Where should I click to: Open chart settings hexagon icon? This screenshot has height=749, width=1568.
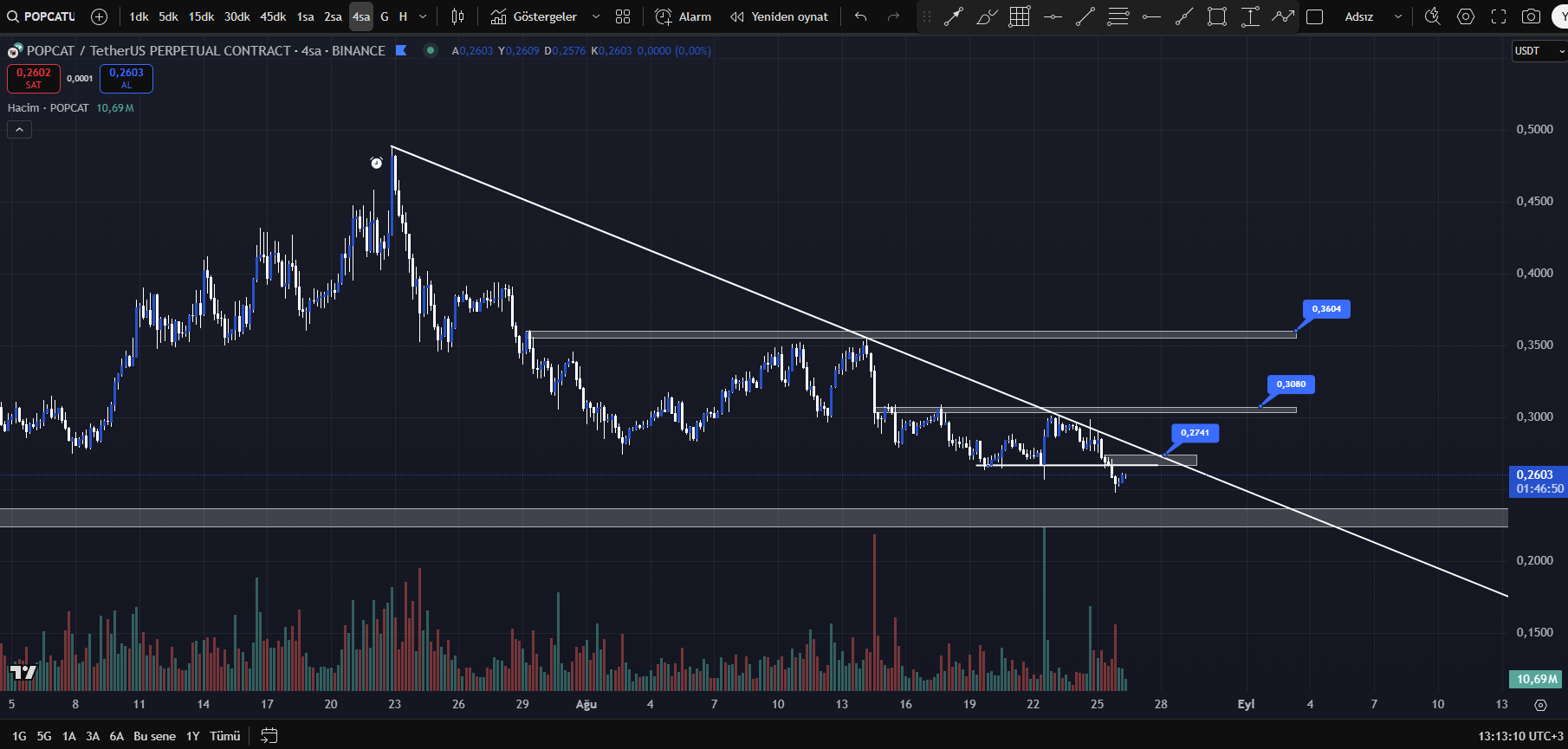click(x=1466, y=16)
